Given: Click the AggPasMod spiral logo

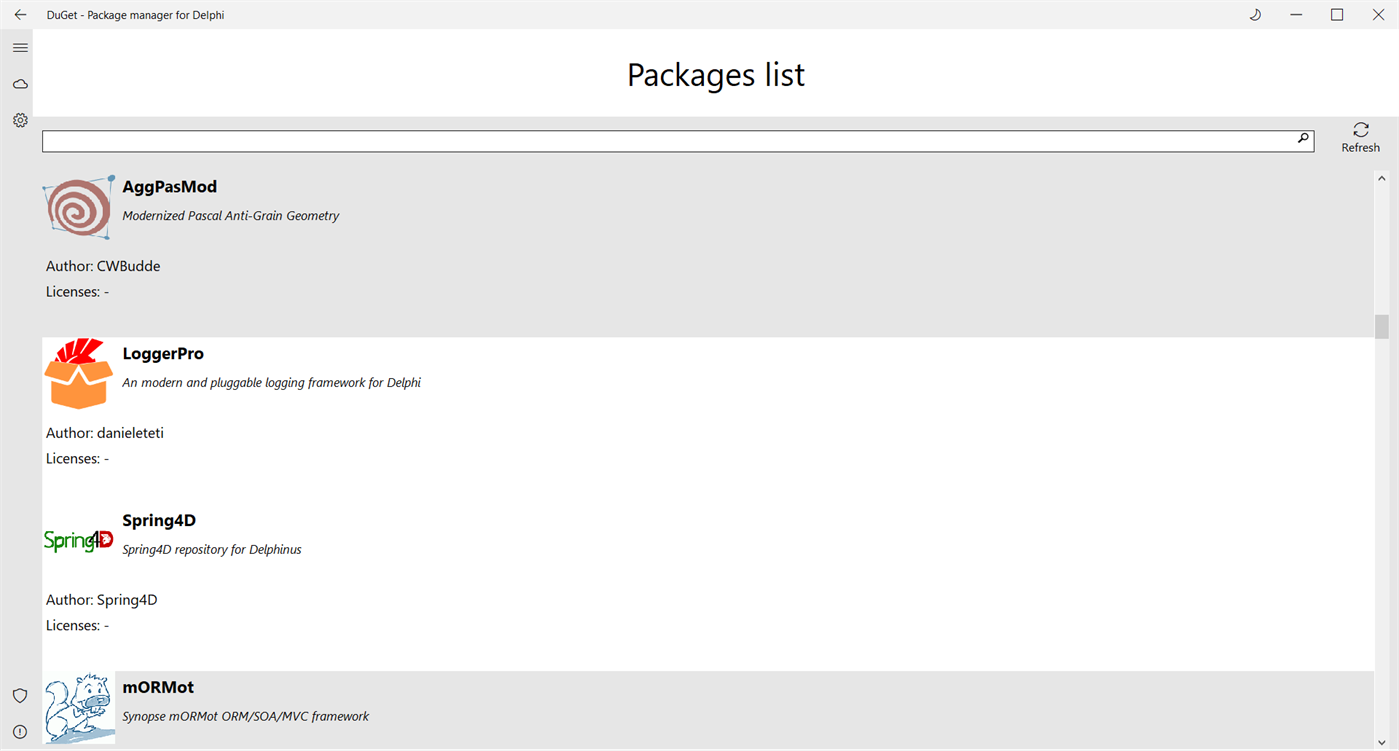Looking at the screenshot, I should (79, 208).
